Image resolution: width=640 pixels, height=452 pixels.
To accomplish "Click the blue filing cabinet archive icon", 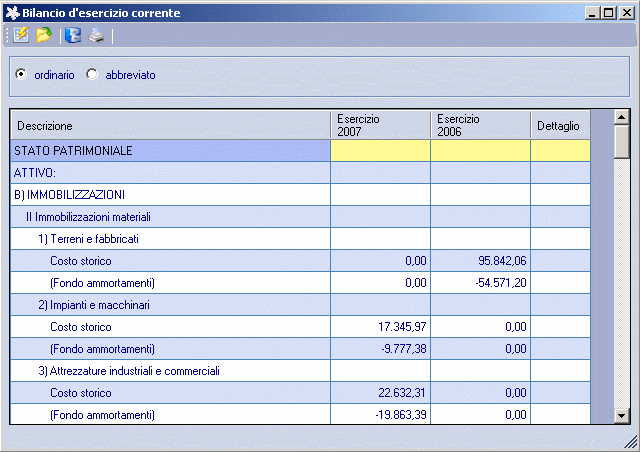I will tap(73, 36).
